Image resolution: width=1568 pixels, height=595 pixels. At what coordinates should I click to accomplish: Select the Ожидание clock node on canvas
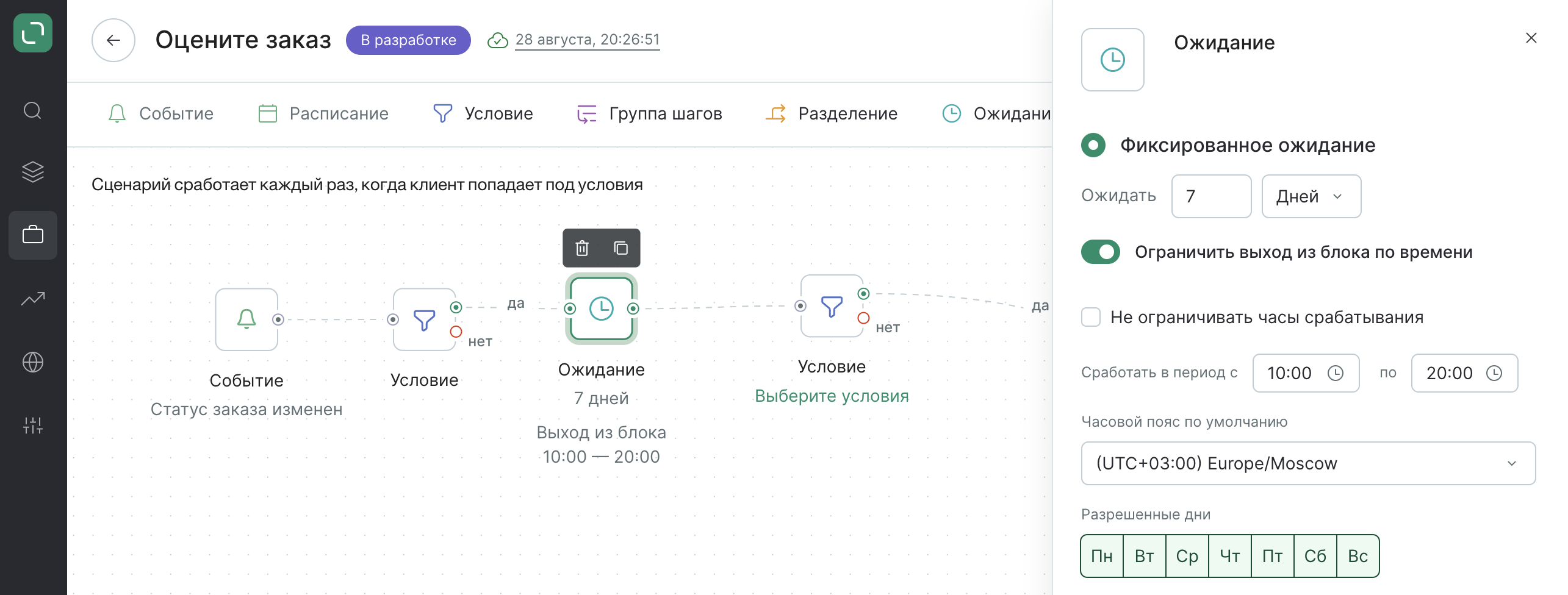point(602,308)
